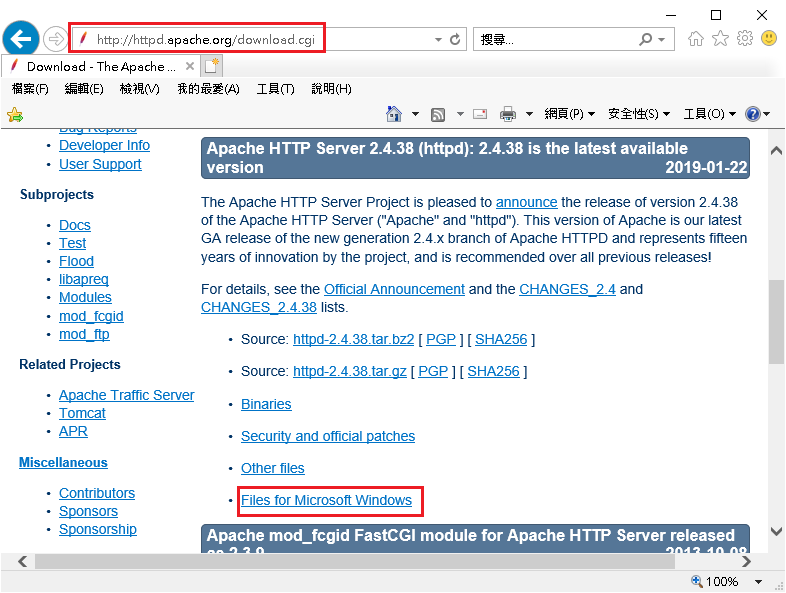Click the announce link
The width and height of the screenshot is (786, 593).
526,203
